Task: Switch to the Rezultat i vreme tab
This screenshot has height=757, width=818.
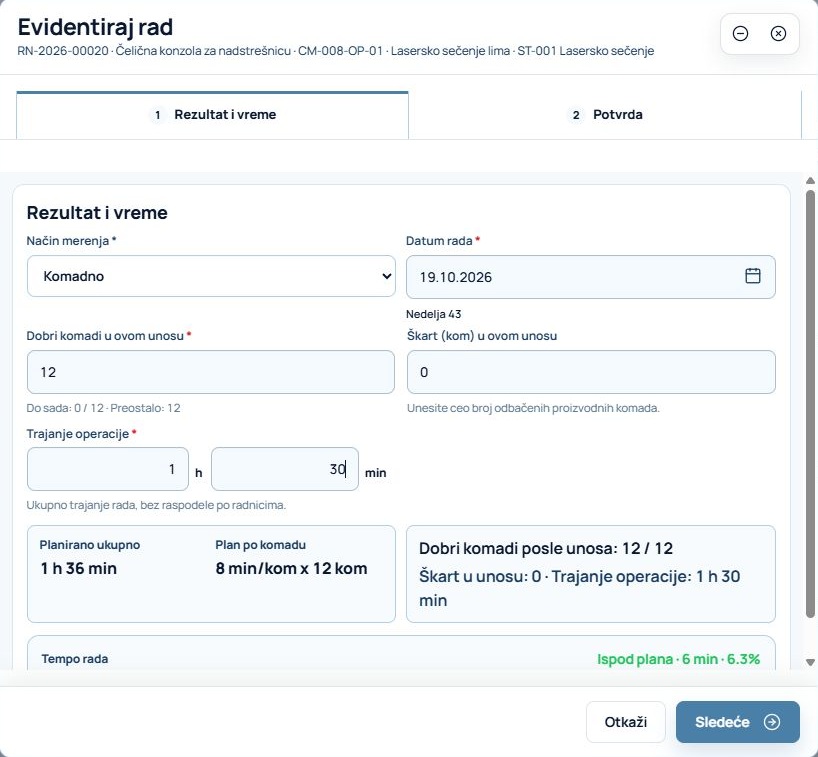Action: point(212,115)
